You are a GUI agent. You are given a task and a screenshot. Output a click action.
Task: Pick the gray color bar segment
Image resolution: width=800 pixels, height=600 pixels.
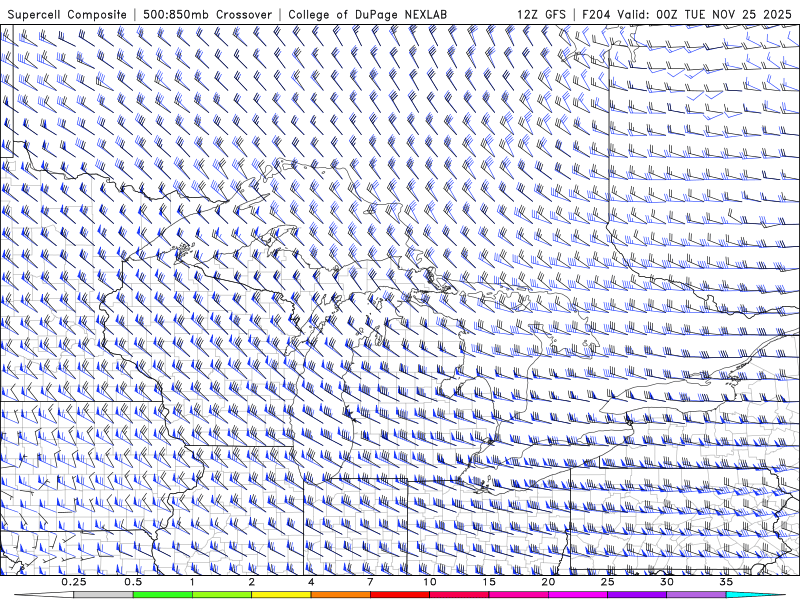click(x=104, y=595)
